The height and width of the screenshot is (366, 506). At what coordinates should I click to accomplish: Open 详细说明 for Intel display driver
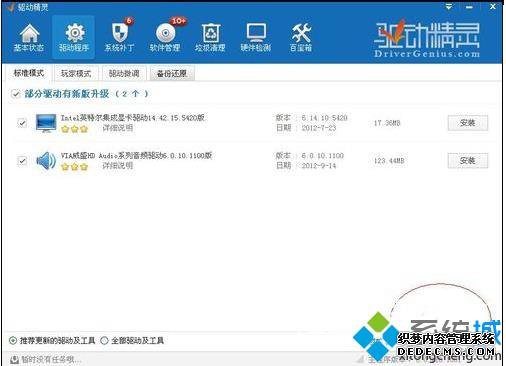pyautogui.click(x=117, y=128)
